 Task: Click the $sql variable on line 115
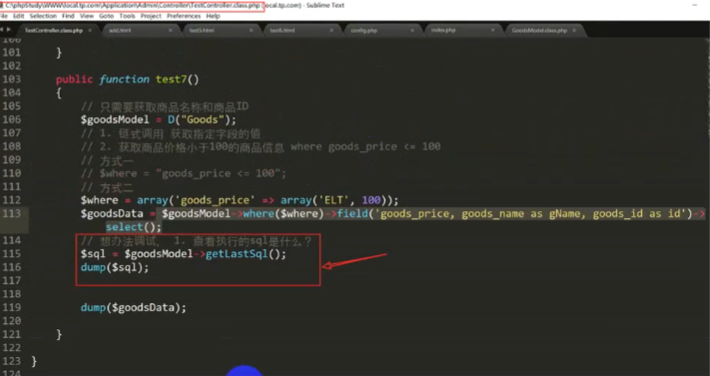93,254
